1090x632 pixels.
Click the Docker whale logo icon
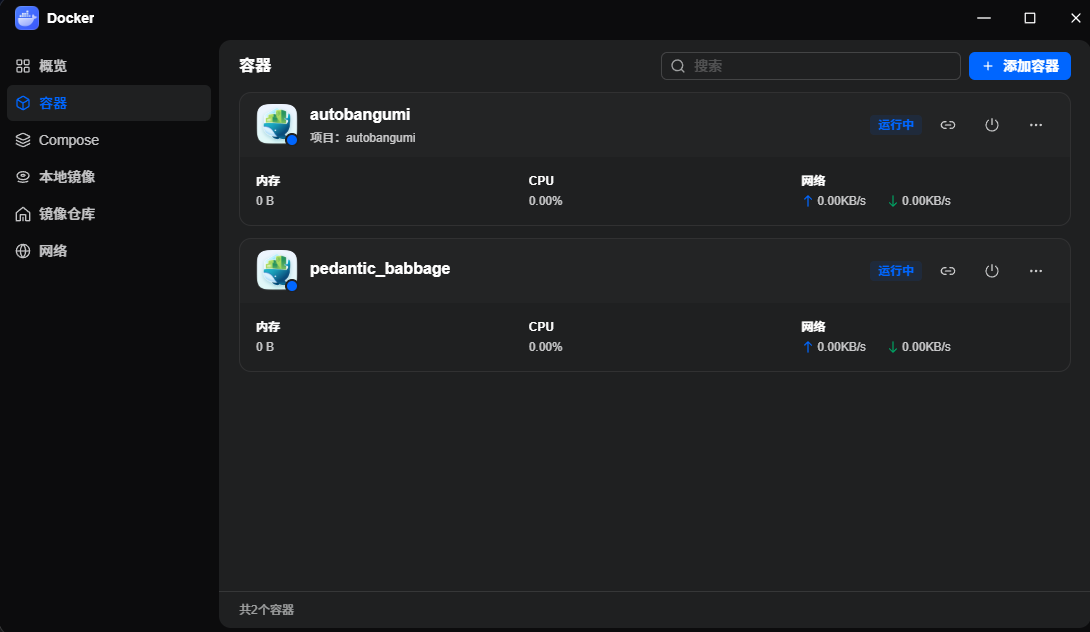tap(27, 18)
